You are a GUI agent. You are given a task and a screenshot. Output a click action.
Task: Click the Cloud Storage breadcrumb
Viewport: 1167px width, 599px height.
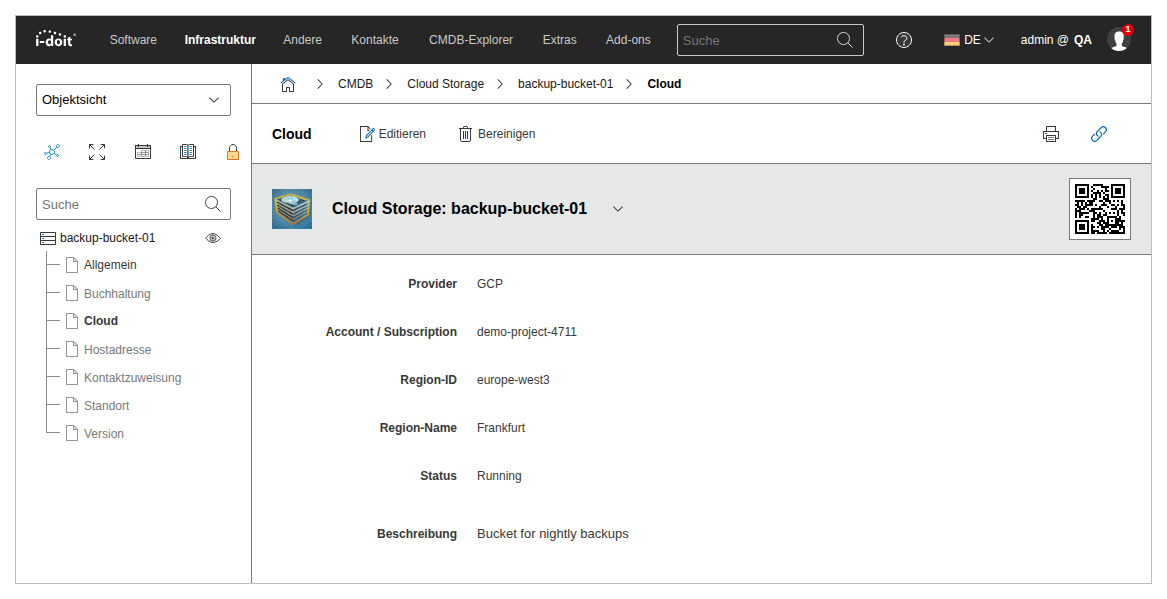point(445,84)
